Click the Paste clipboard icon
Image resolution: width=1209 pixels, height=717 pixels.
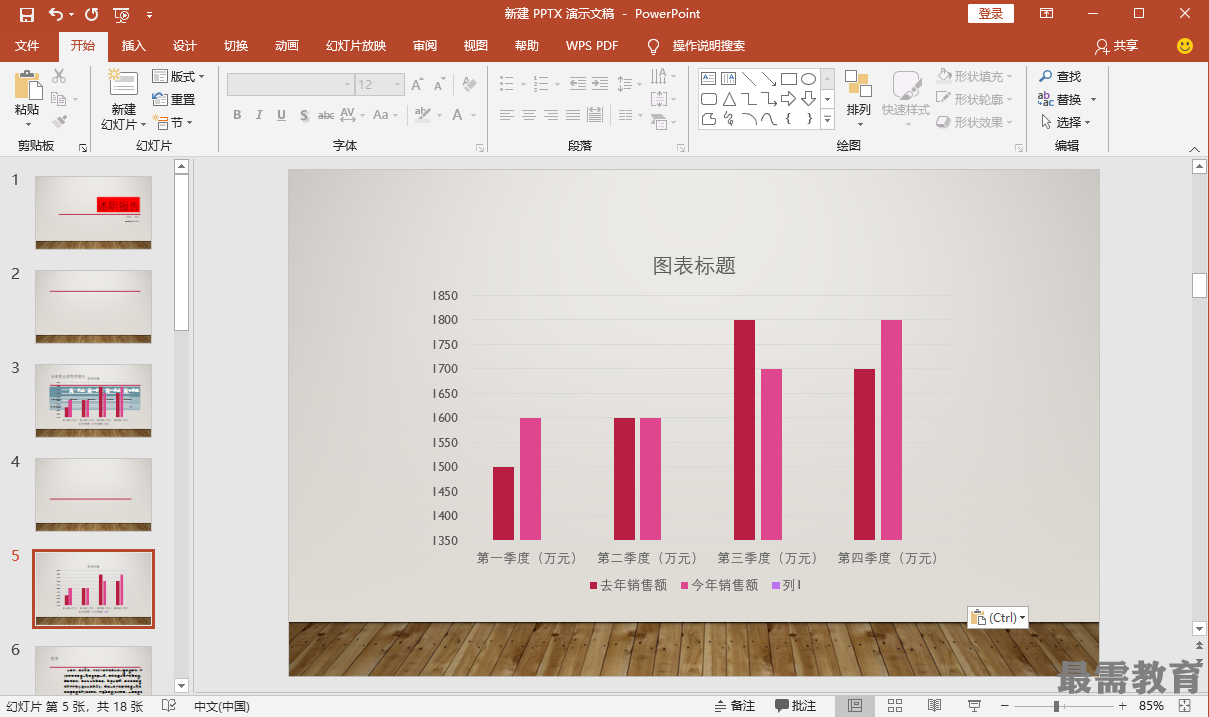pos(27,85)
